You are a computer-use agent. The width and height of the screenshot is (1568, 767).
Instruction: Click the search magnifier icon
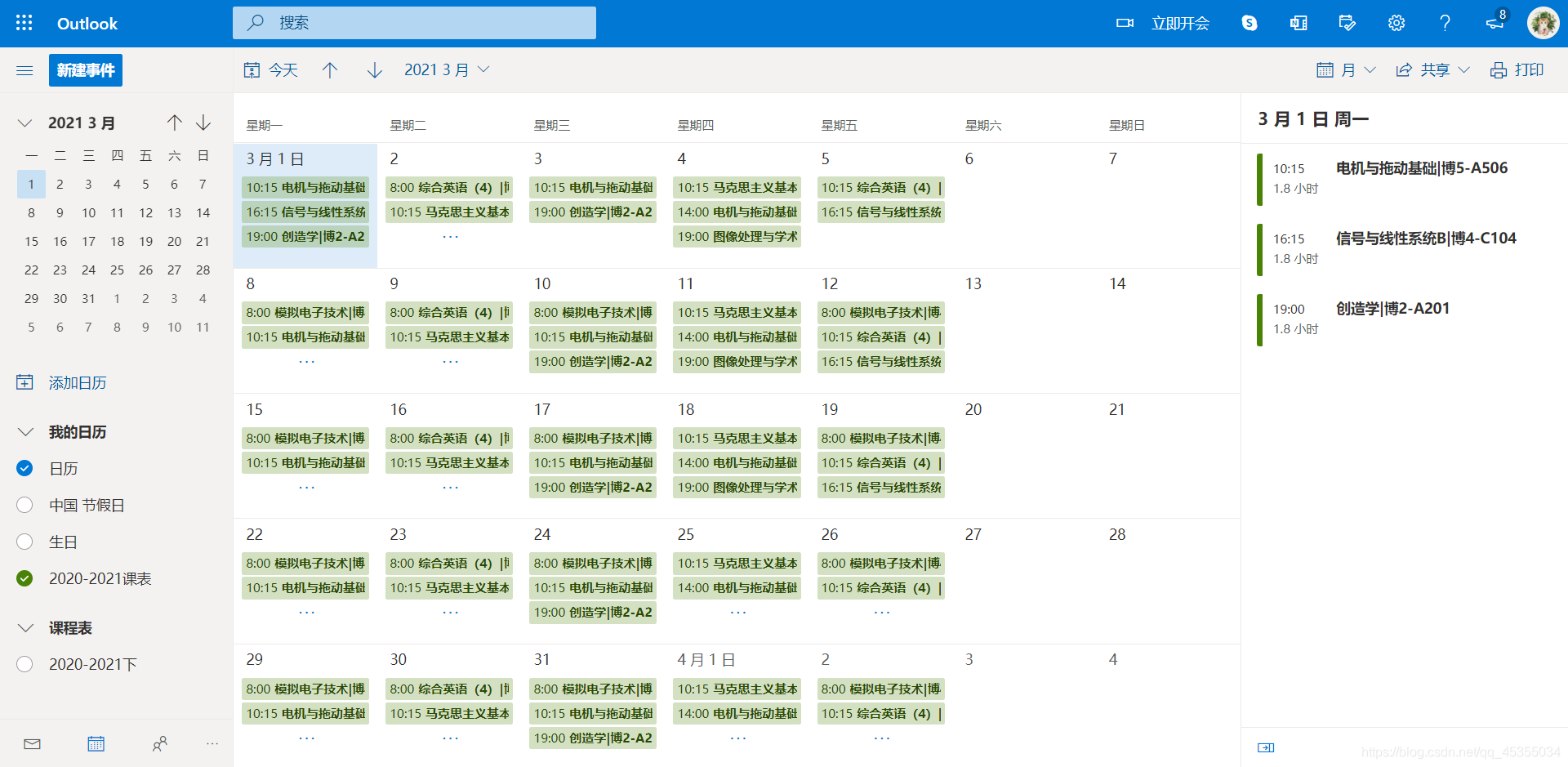click(x=256, y=23)
